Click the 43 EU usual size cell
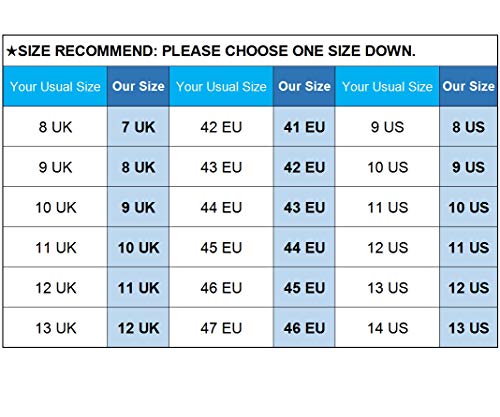The height and width of the screenshot is (417, 500). coord(221,167)
